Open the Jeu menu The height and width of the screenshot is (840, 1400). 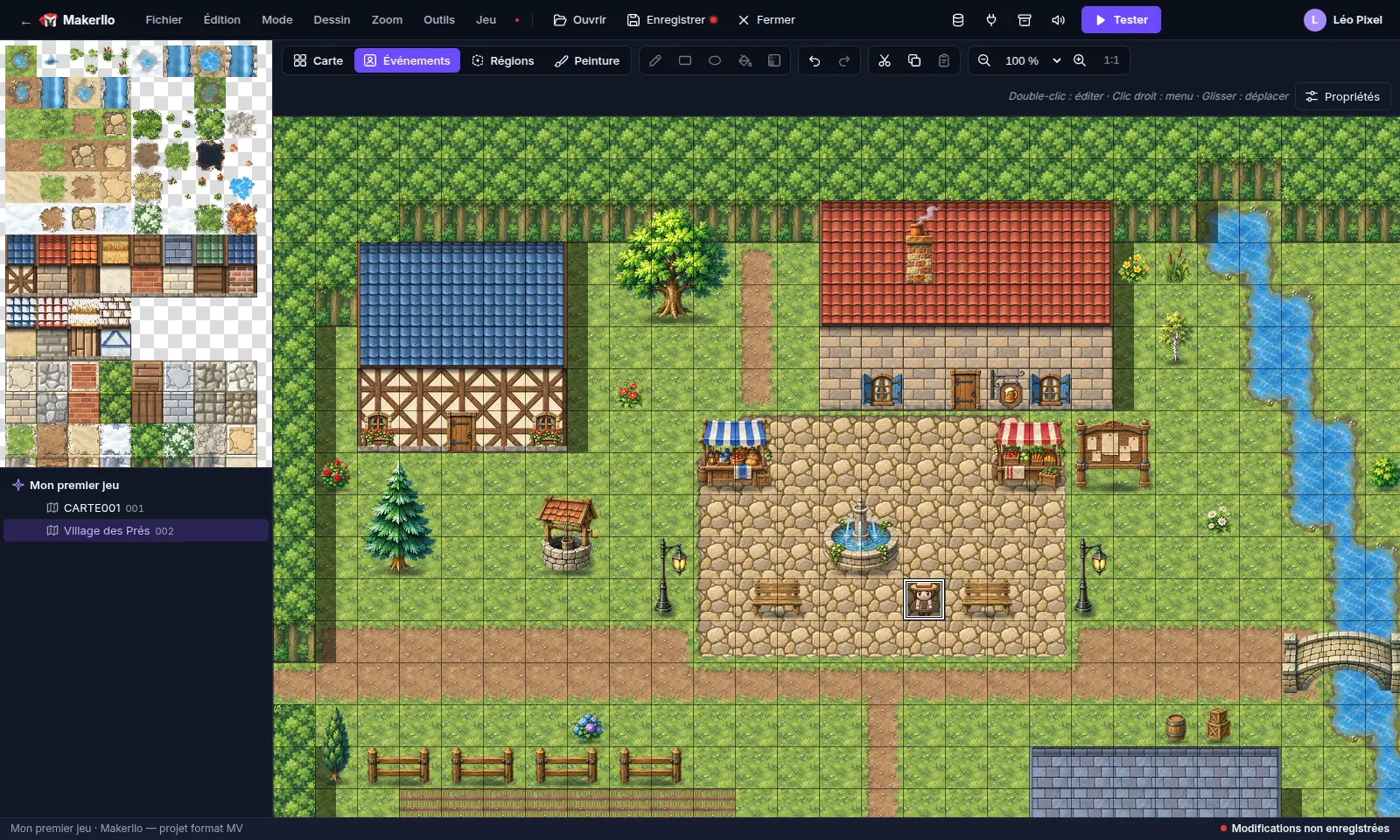[486, 19]
